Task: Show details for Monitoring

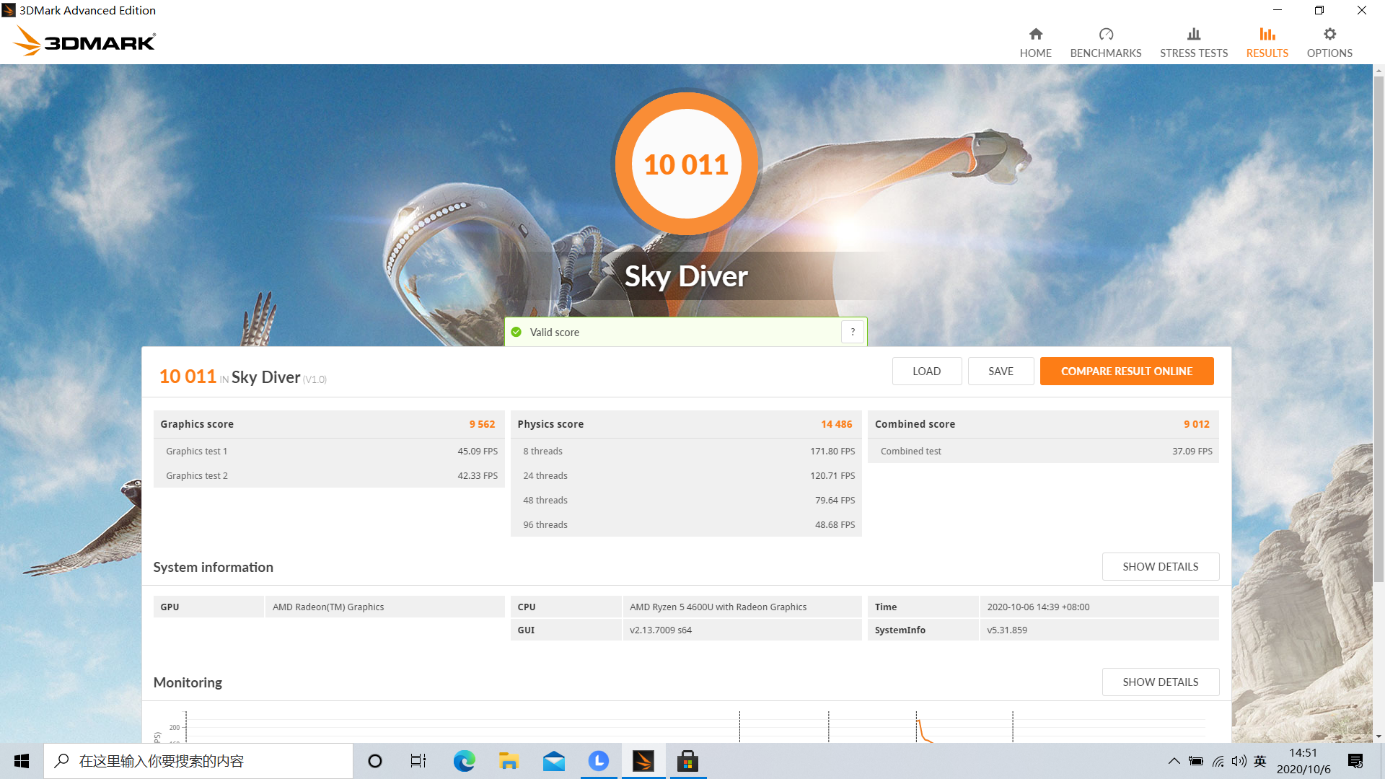Action: (x=1160, y=682)
